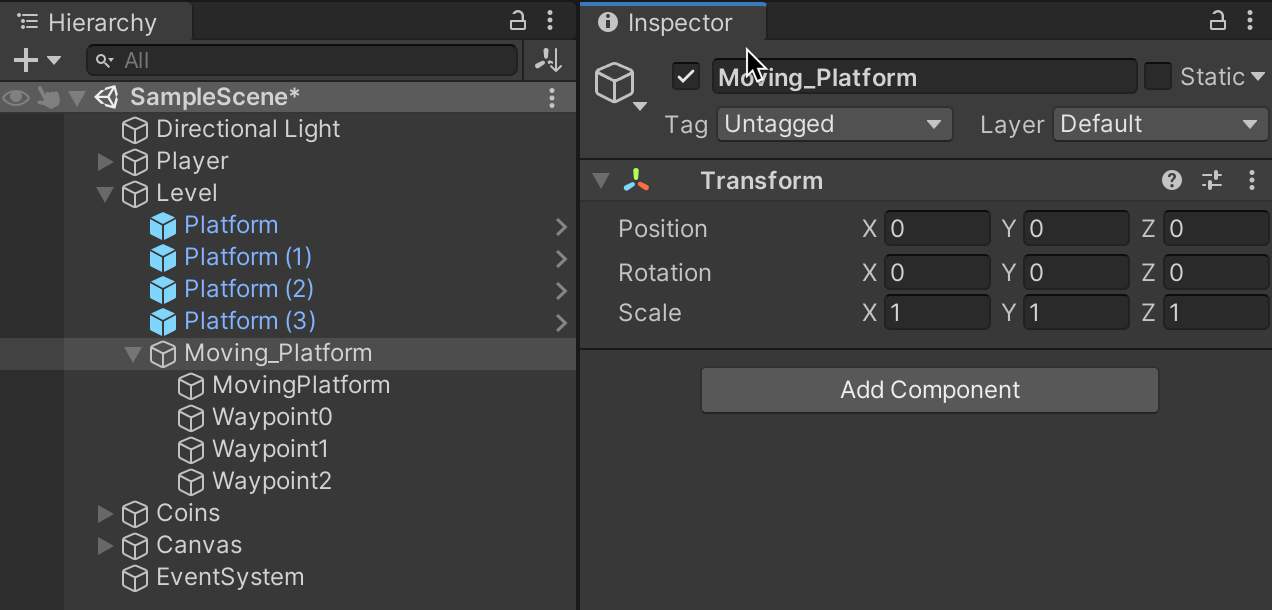Image resolution: width=1272 pixels, height=610 pixels.
Task: Click the Inspector panel lock icon
Action: 1218,21
